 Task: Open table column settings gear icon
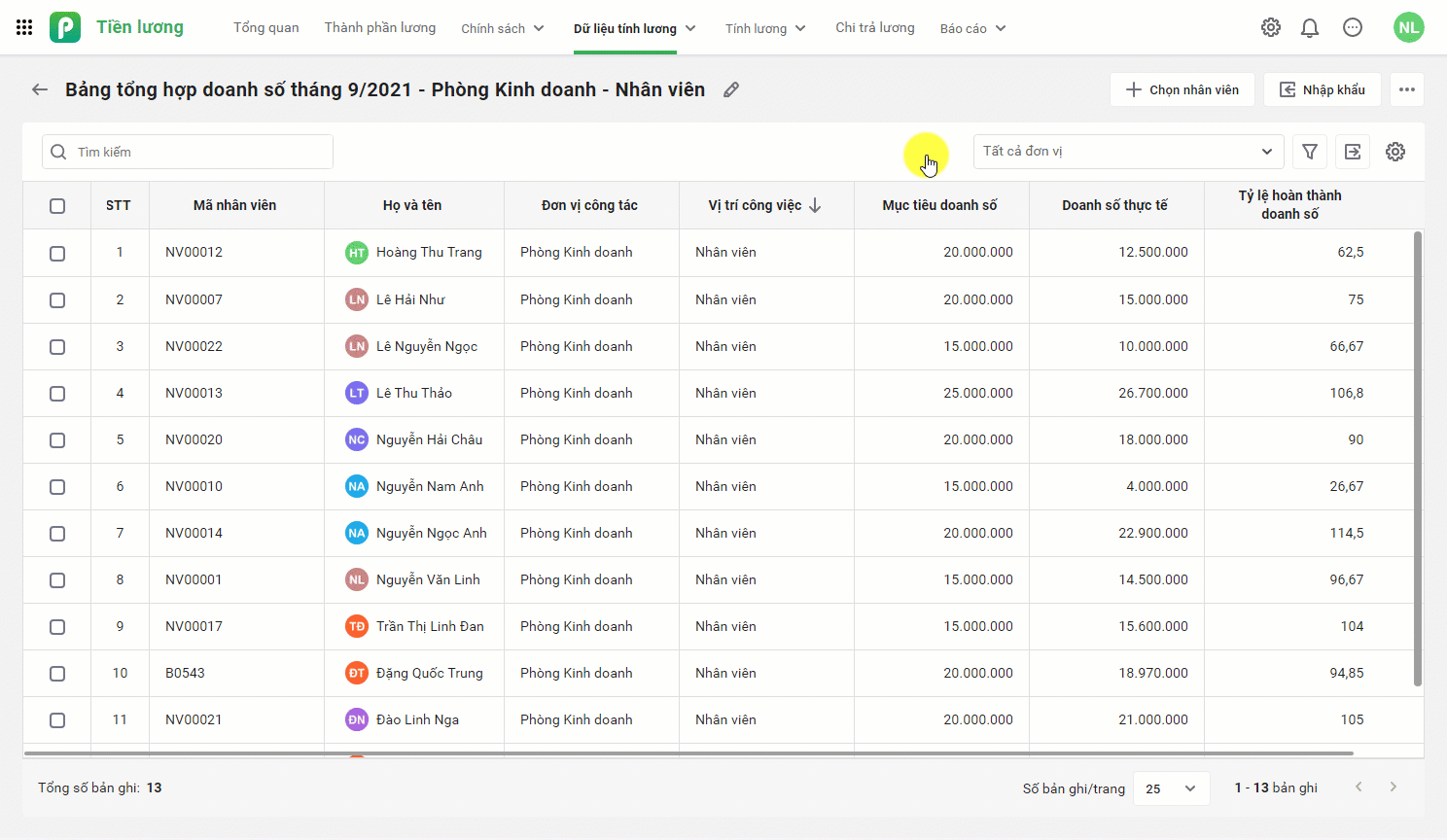1395,152
